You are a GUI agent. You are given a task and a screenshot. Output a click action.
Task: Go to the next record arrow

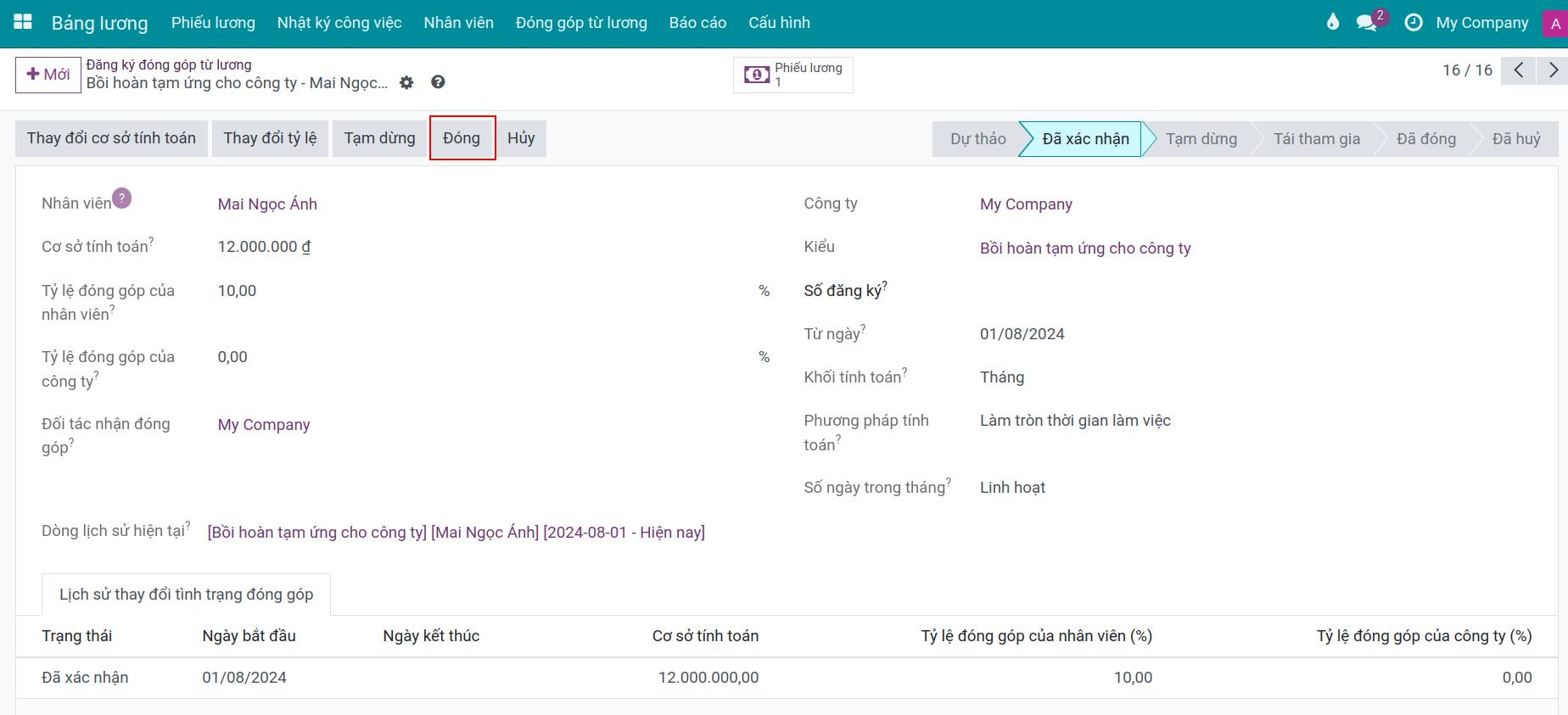tap(1552, 70)
